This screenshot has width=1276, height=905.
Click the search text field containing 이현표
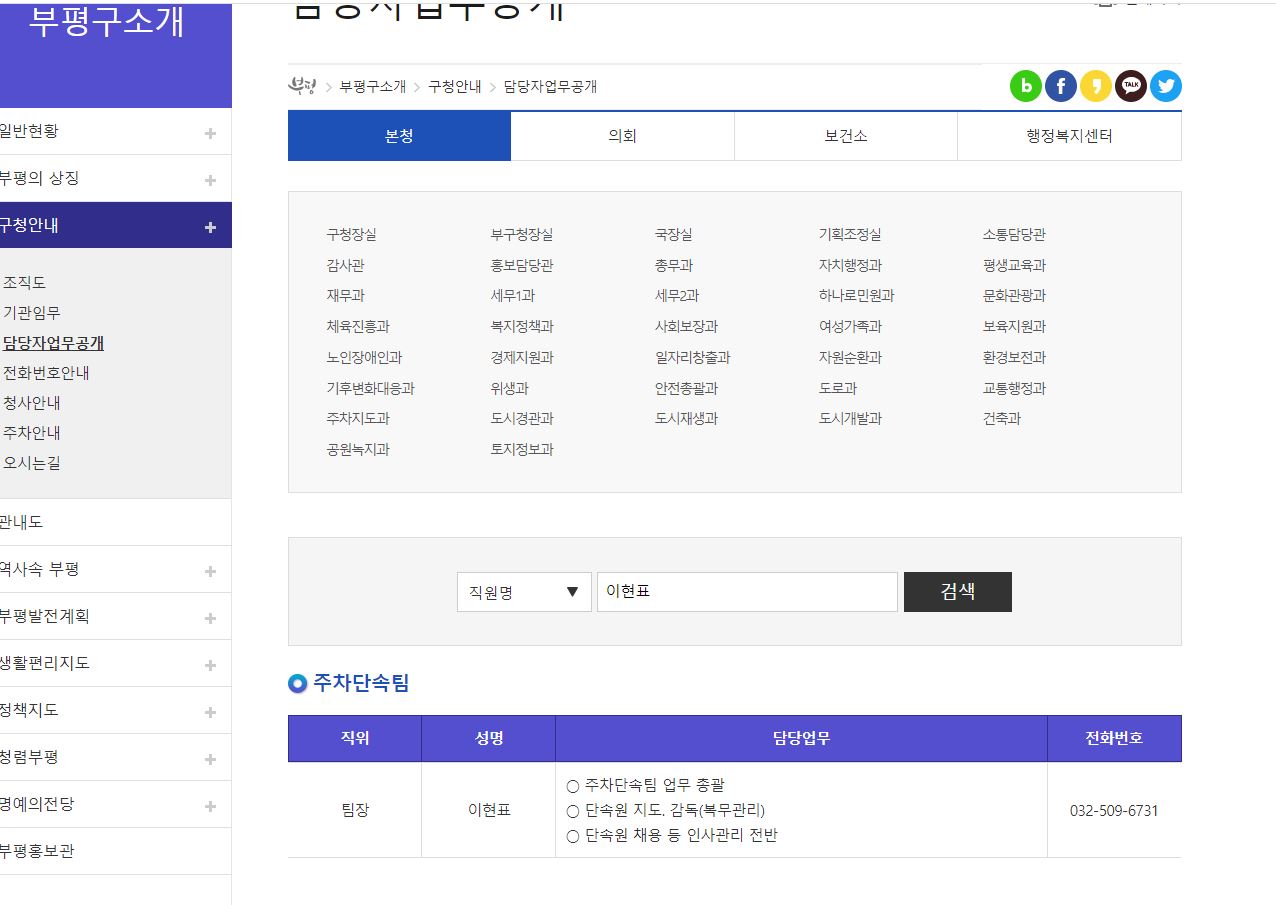coord(746,592)
